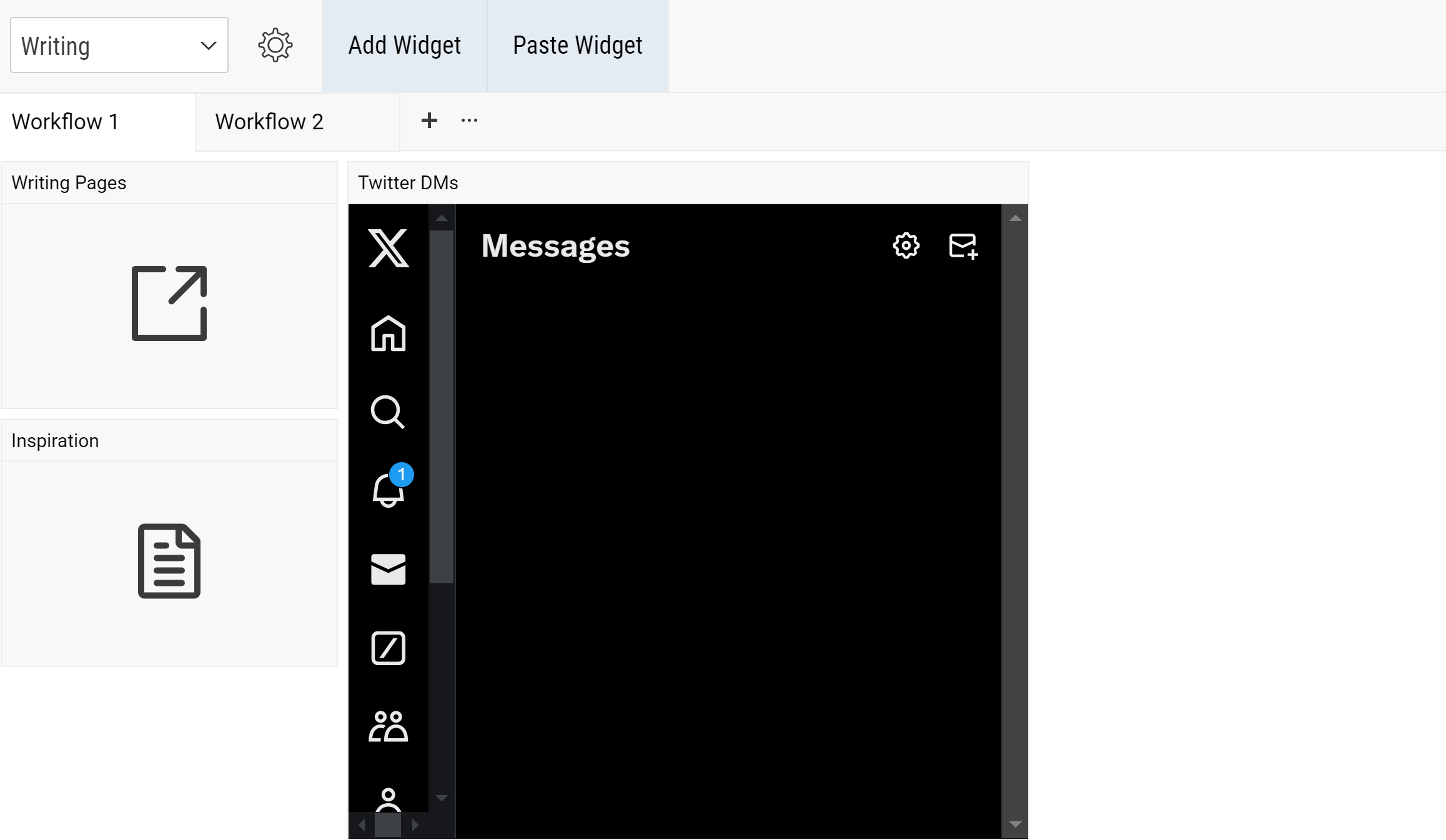Open new message compose icon
The image size is (1446, 840).
point(961,247)
